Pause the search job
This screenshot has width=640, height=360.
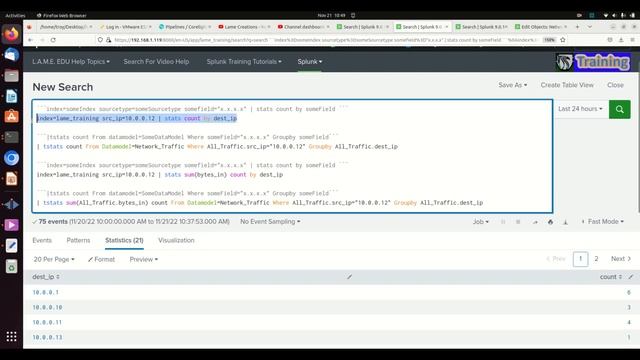pyautogui.click(x=503, y=222)
